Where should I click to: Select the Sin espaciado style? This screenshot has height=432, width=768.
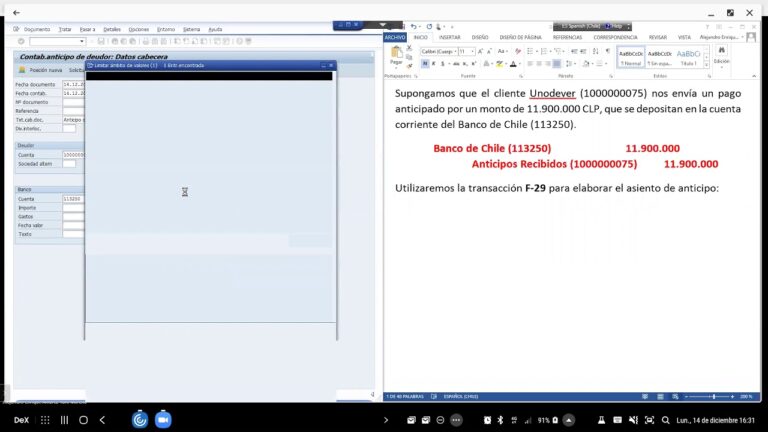tap(659, 57)
